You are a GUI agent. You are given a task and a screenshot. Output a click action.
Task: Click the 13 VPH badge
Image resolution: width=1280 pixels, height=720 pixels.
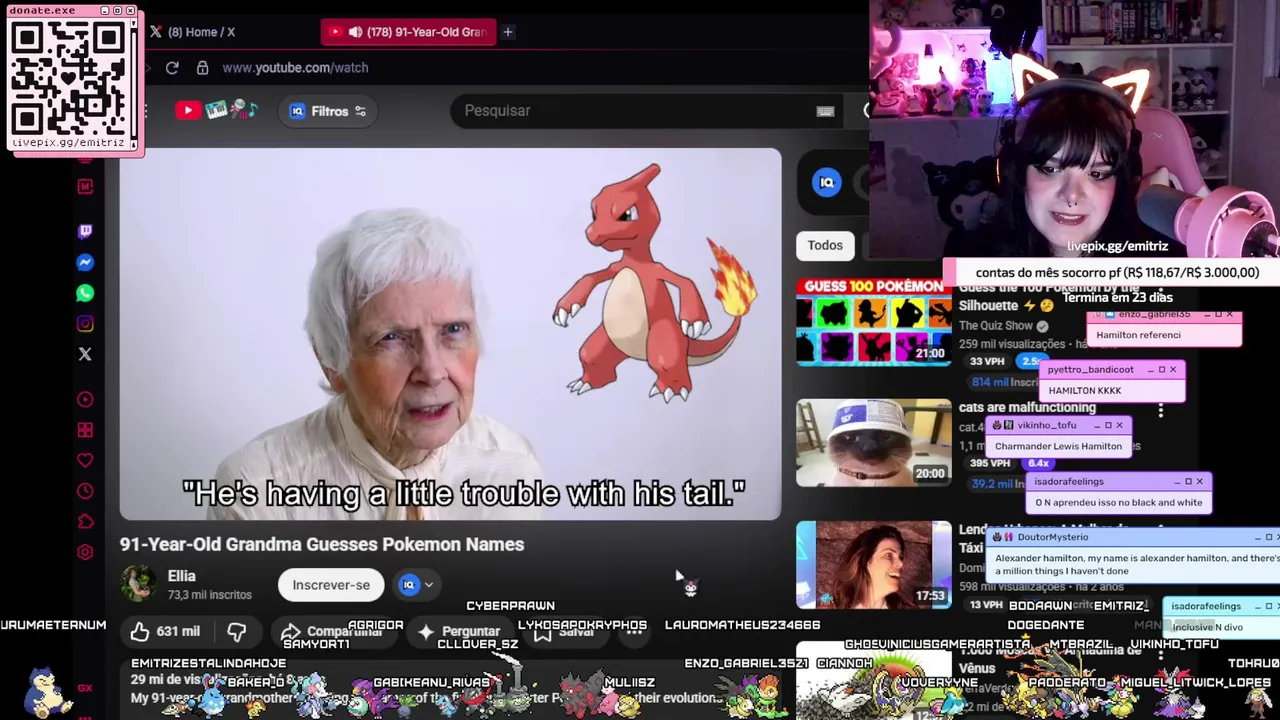(x=987, y=605)
